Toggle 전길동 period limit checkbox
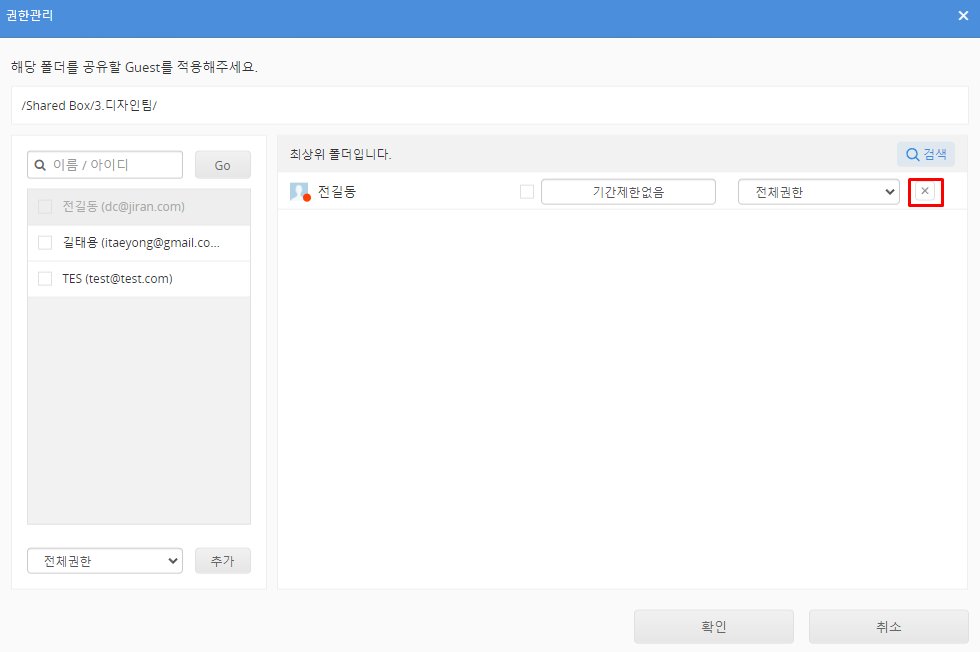The image size is (980, 652). [x=527, y=192]
